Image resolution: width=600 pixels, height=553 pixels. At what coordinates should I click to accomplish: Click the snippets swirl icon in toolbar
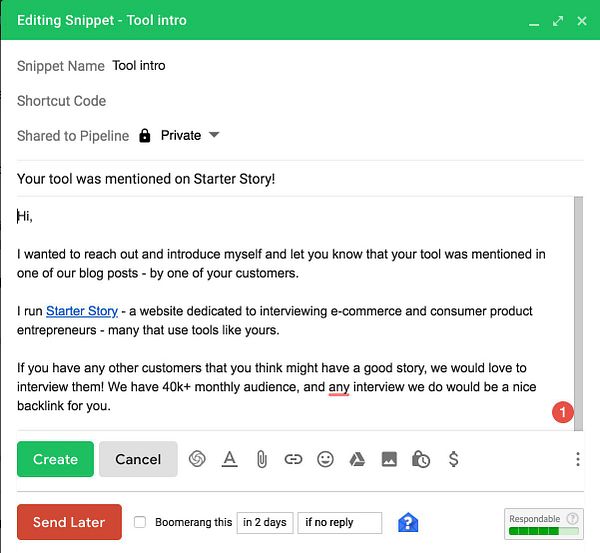198,459
